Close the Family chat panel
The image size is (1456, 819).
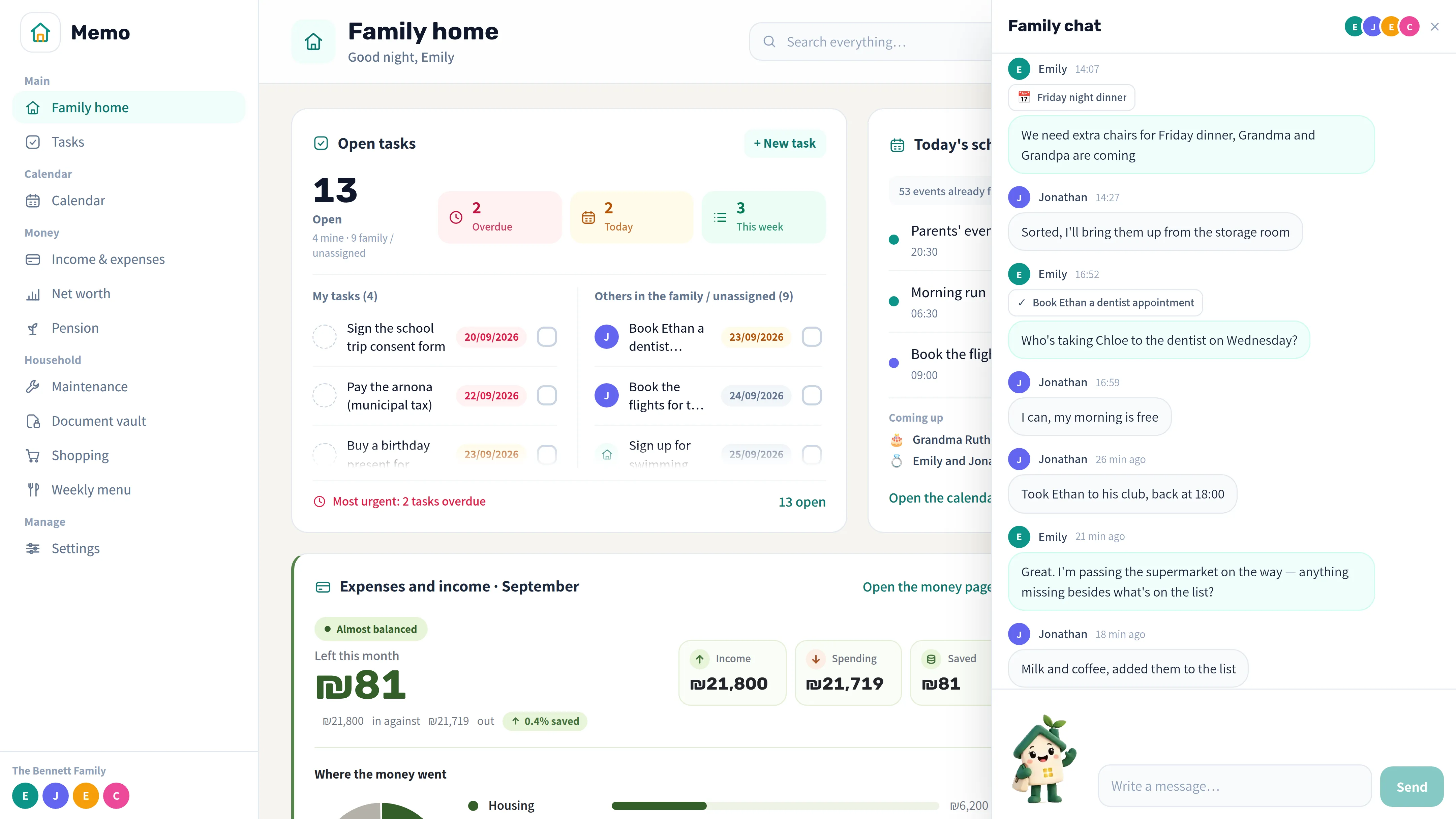[1434, 27]
